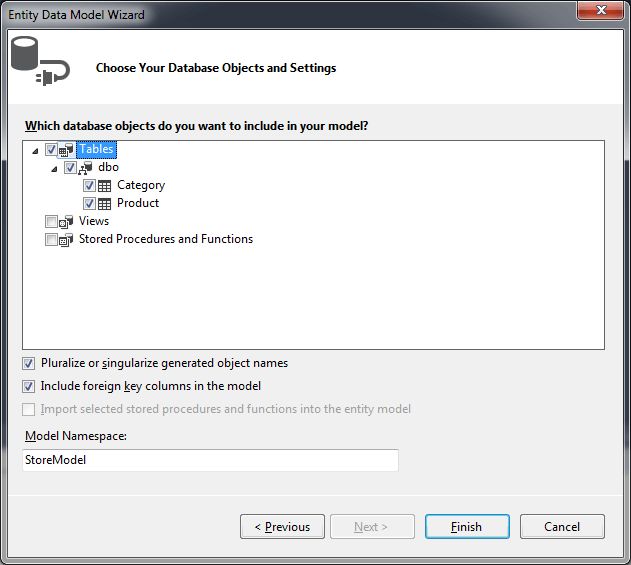Image resolution: width=631 pixels, height=565 pixels.
Task: Select the Tables tree label
Action: point(96,149)
